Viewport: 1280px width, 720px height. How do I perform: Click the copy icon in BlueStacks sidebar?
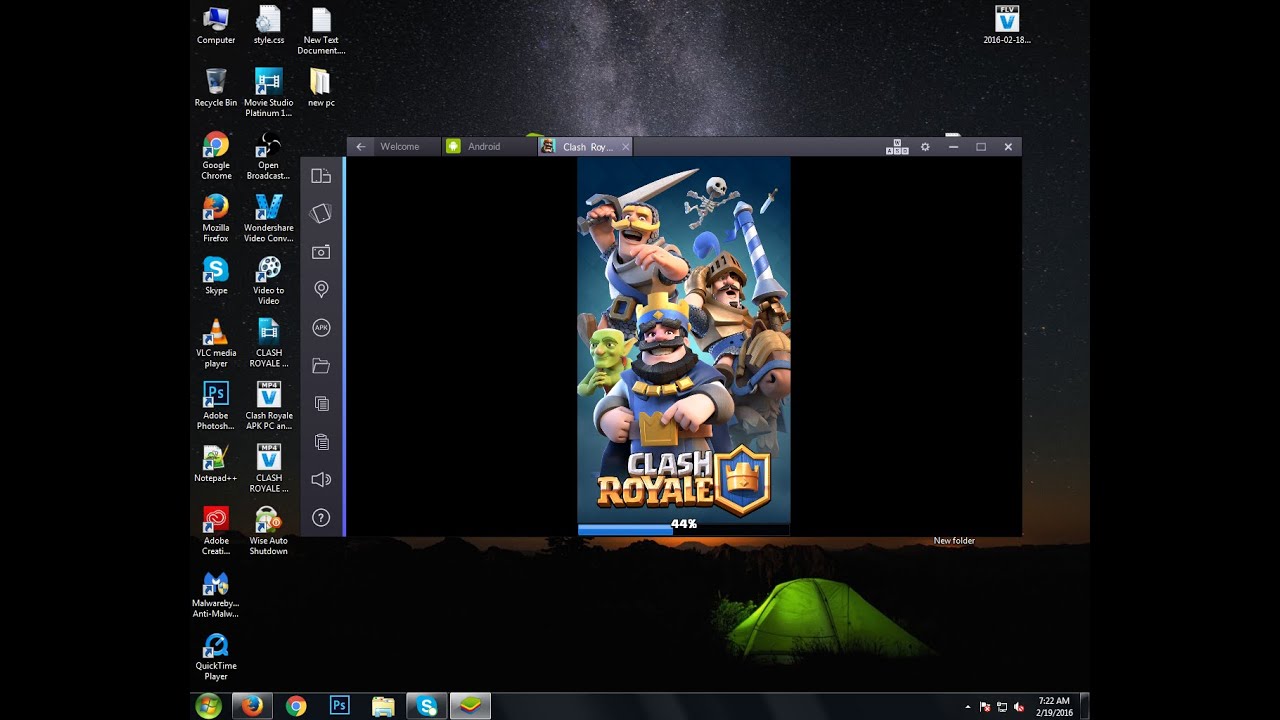(x=321, y=403)
